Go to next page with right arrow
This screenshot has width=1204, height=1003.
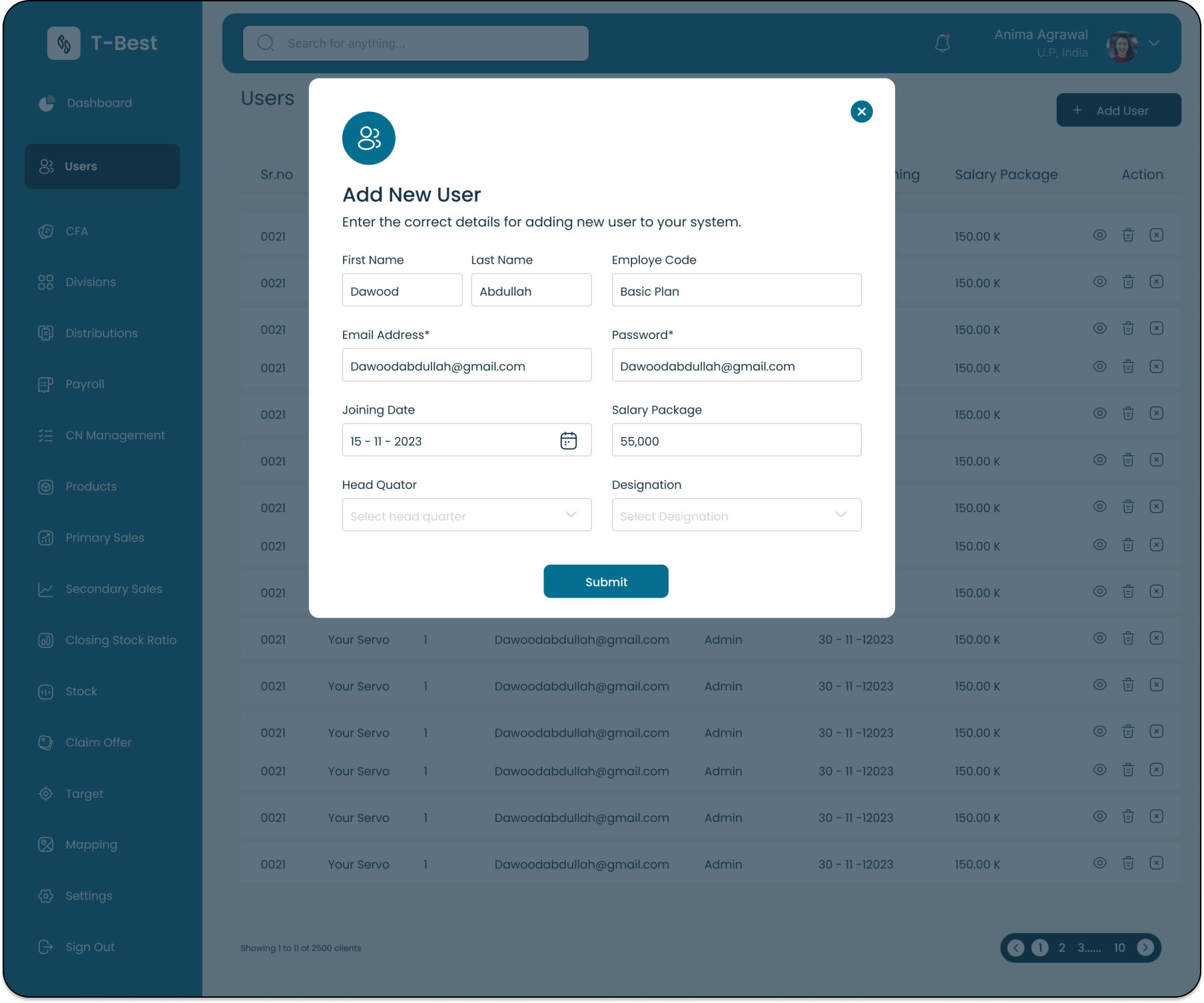(x=1145, y=947)
